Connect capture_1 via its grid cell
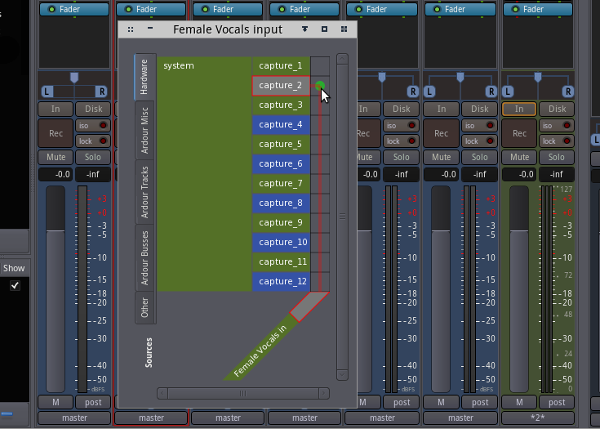This screenshot has height=429, width=600. coord(320,66)
